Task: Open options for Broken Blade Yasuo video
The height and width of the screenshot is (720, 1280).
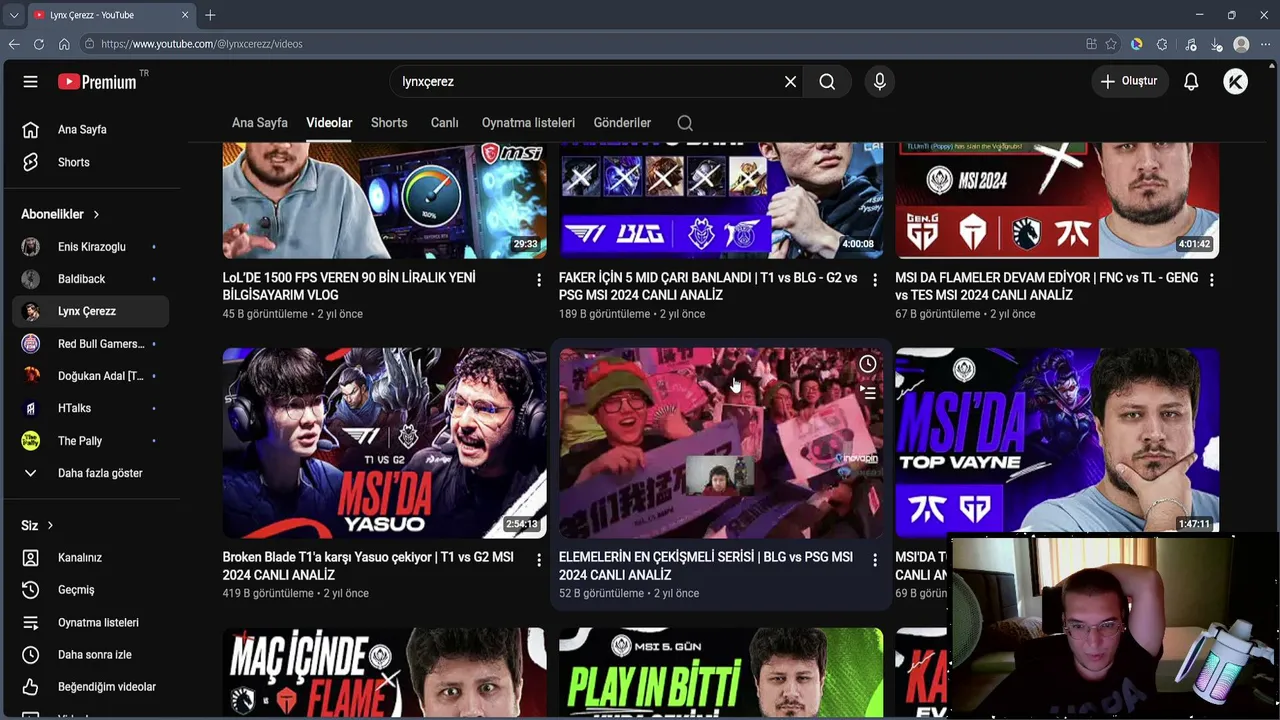Action: pos(539,560)
